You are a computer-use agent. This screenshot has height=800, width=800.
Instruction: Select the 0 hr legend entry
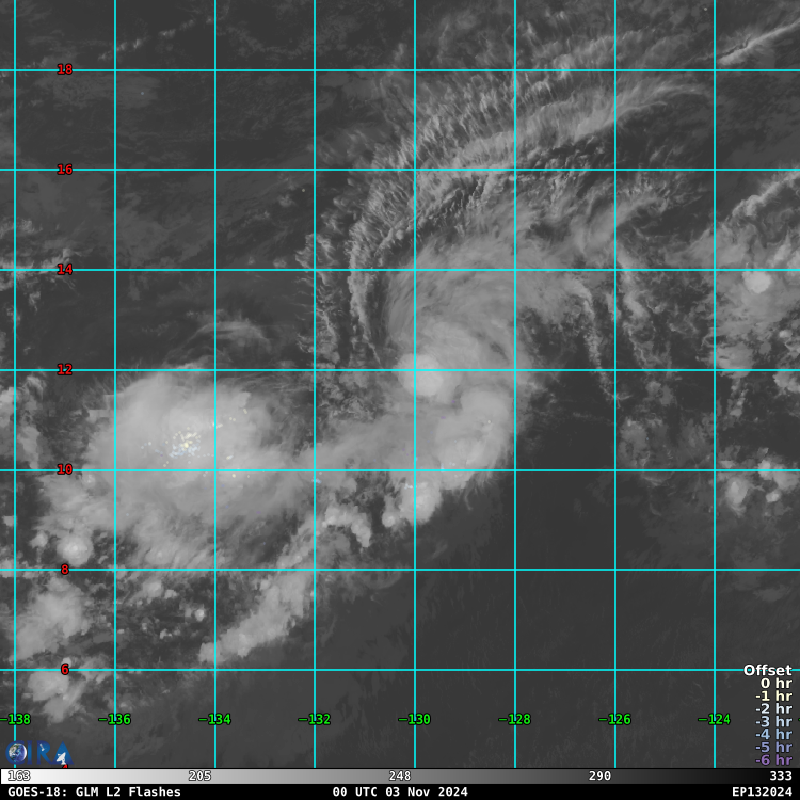click(x=777, y=683)
